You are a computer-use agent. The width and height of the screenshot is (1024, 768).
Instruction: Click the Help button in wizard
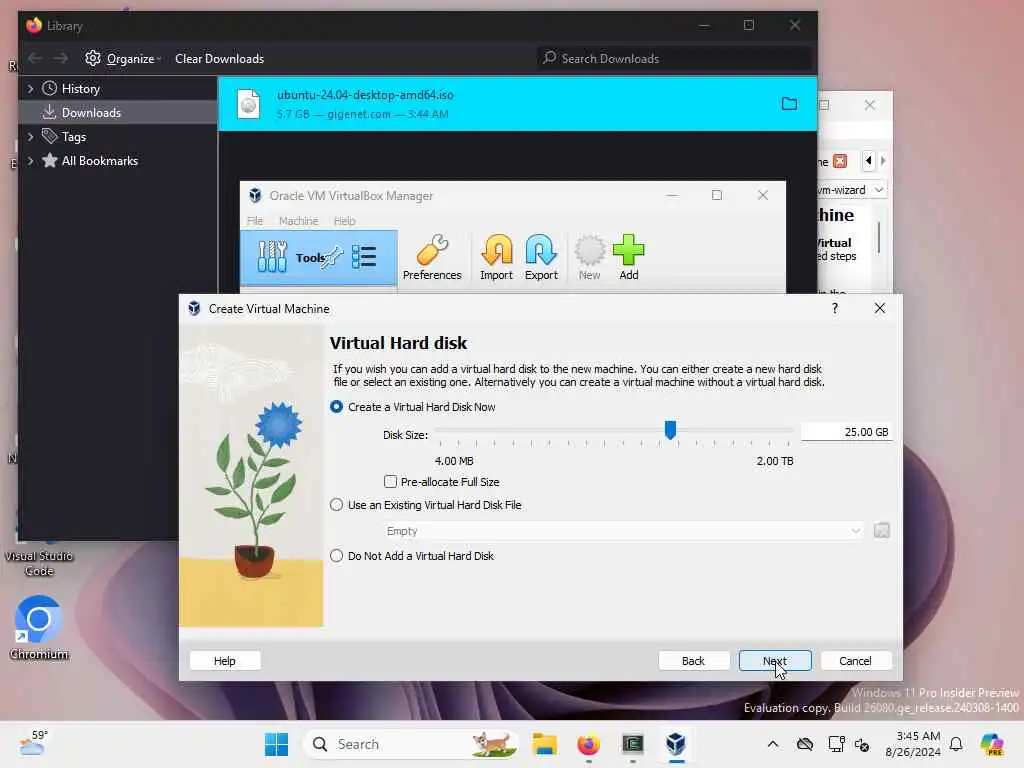[225, 661]
